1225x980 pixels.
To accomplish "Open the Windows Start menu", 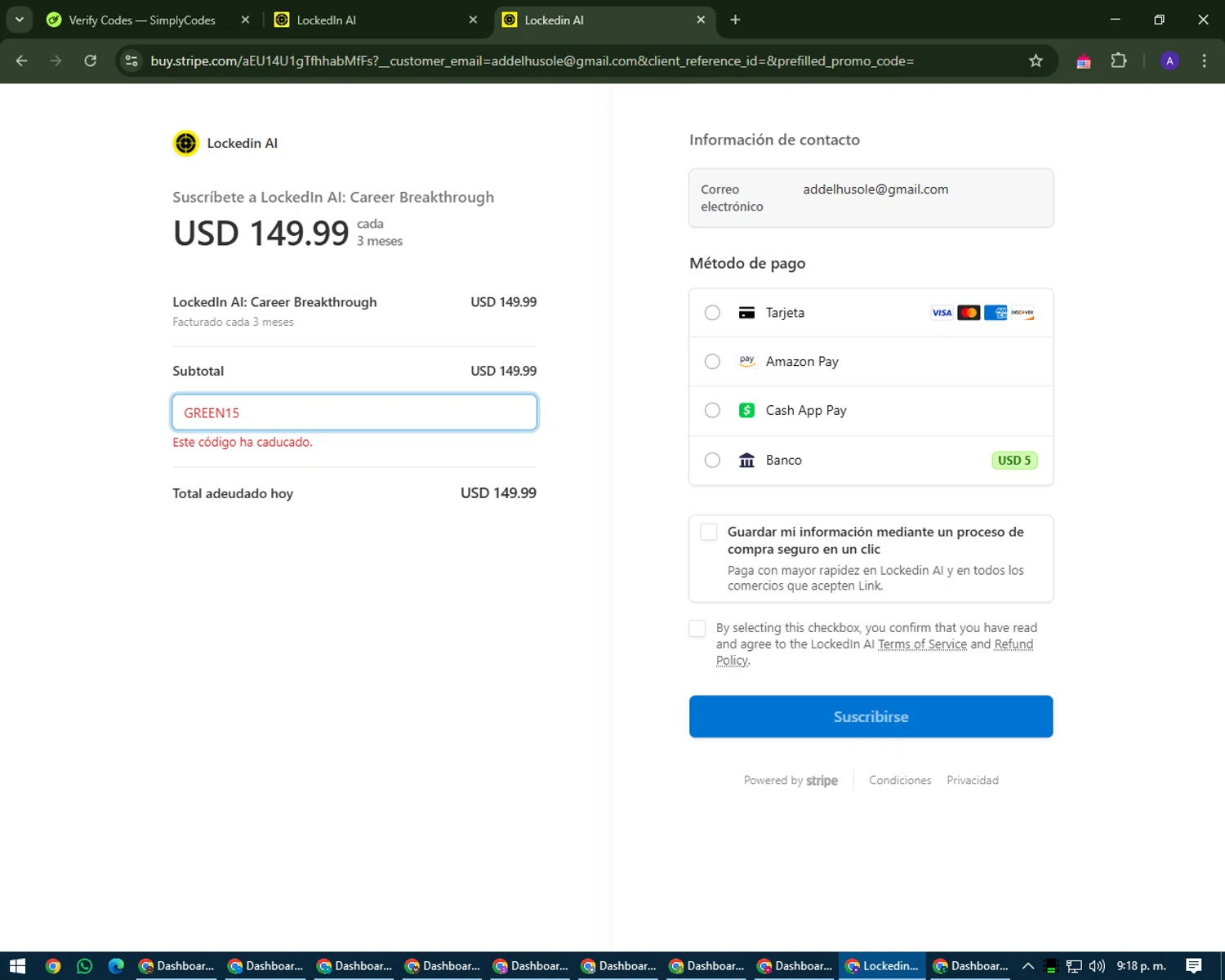I will point(17,966).
